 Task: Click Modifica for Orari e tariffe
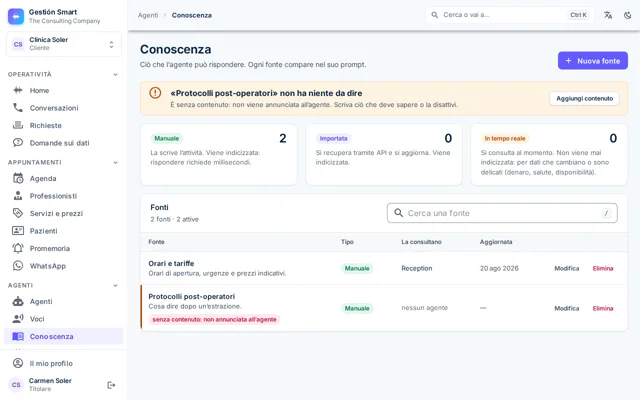[567, 268]
